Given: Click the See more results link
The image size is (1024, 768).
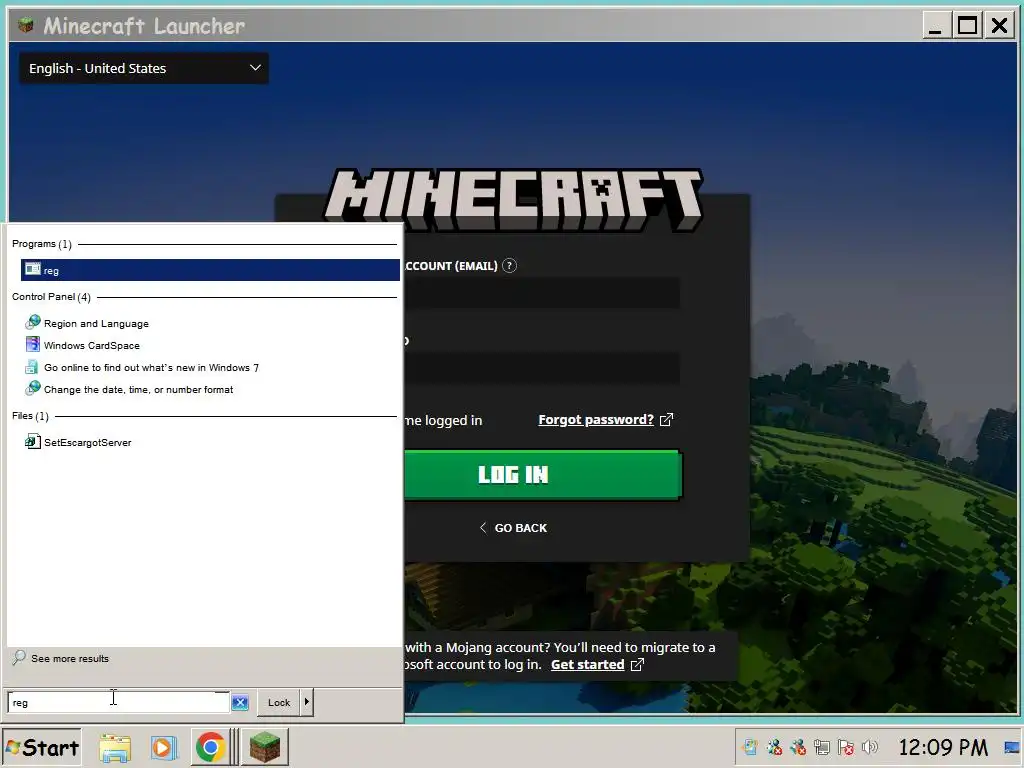Looking at the screenshot, I should tap(70, 658).
